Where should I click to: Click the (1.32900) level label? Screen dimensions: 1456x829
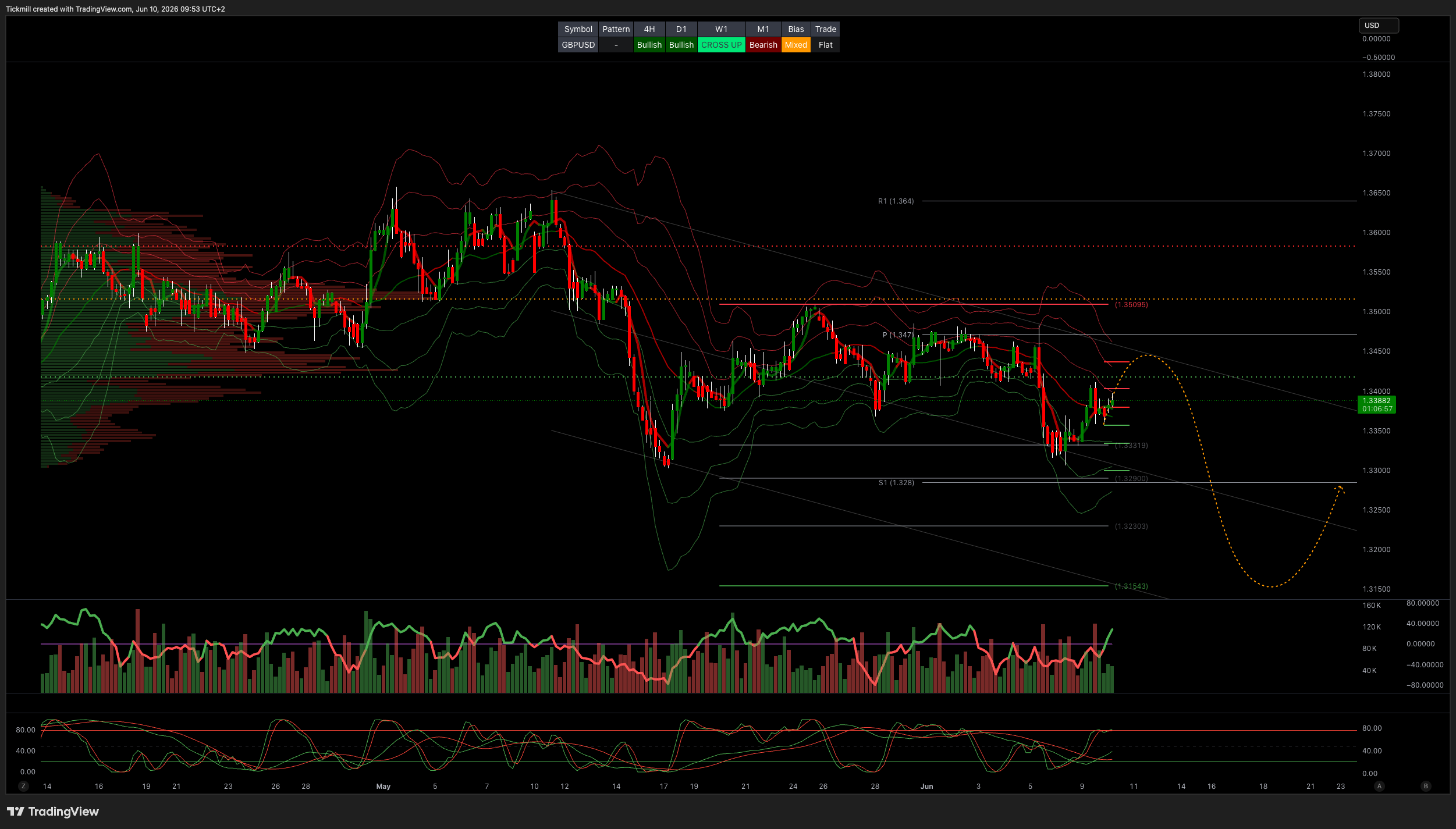click(x=1131, y=479)
